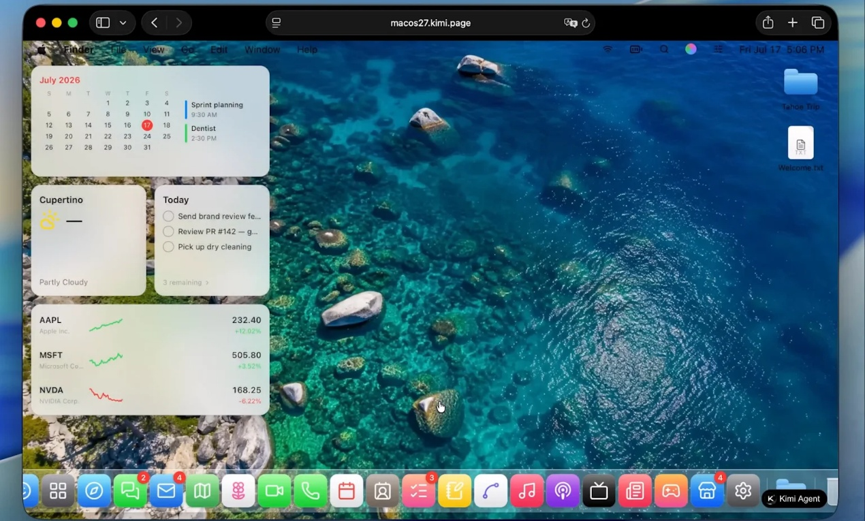
Task: Expand the 3 remaining reminders chevron
Action: tap(207, 283)
